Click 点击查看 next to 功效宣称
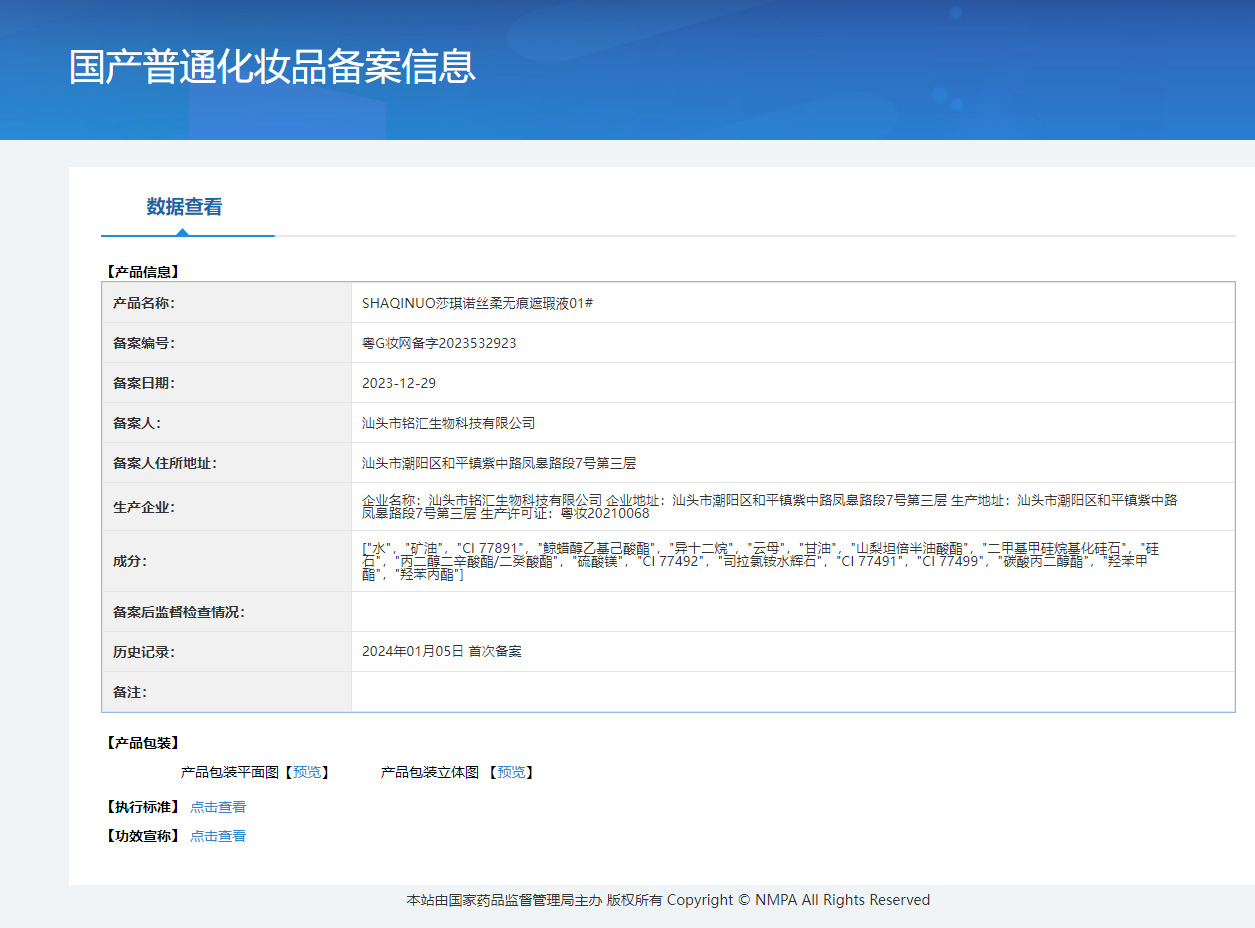This screenshot has height=928, width=1255. pyautogui.click(x=218, y=836)
